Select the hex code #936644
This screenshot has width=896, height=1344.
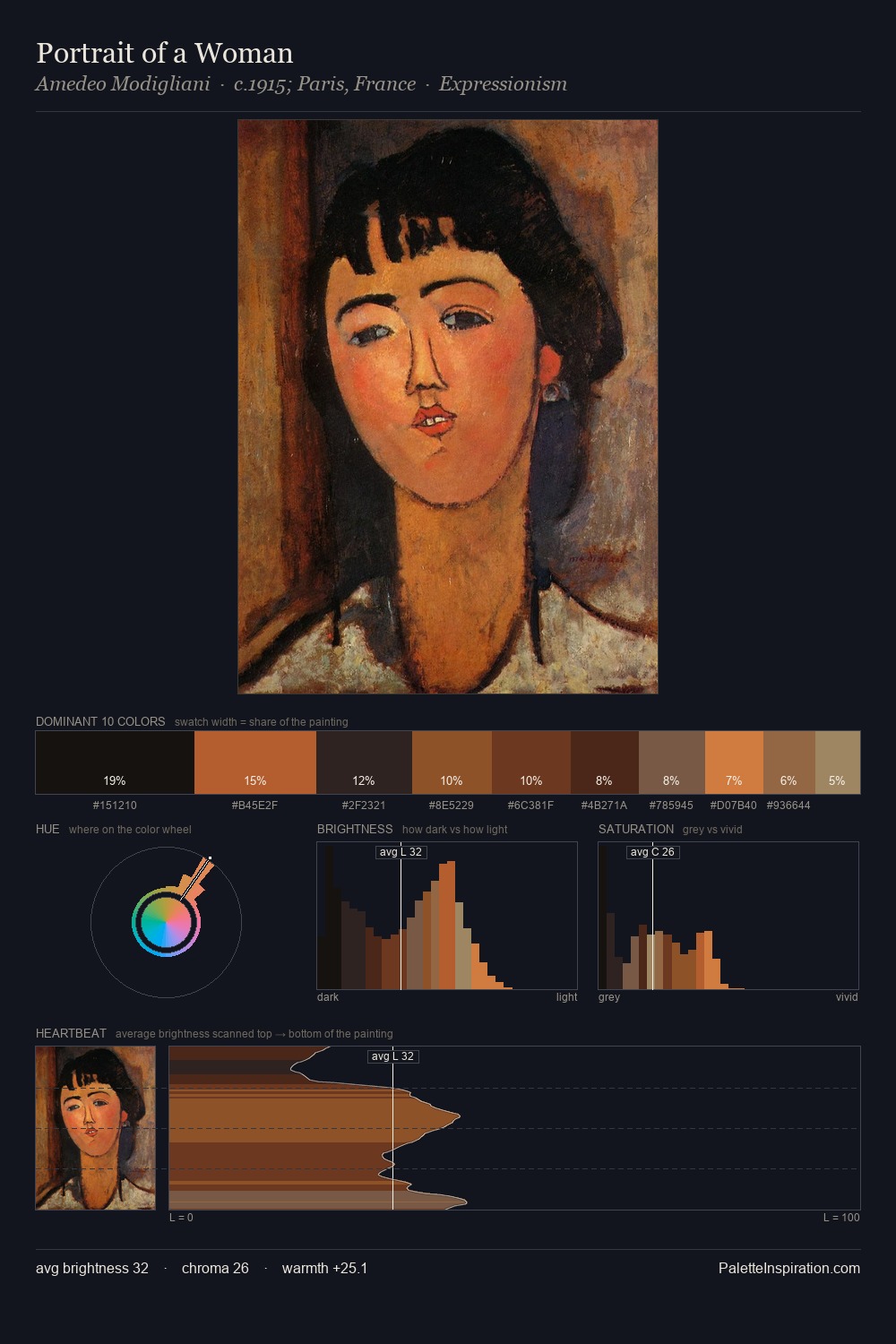pos(789,806)
